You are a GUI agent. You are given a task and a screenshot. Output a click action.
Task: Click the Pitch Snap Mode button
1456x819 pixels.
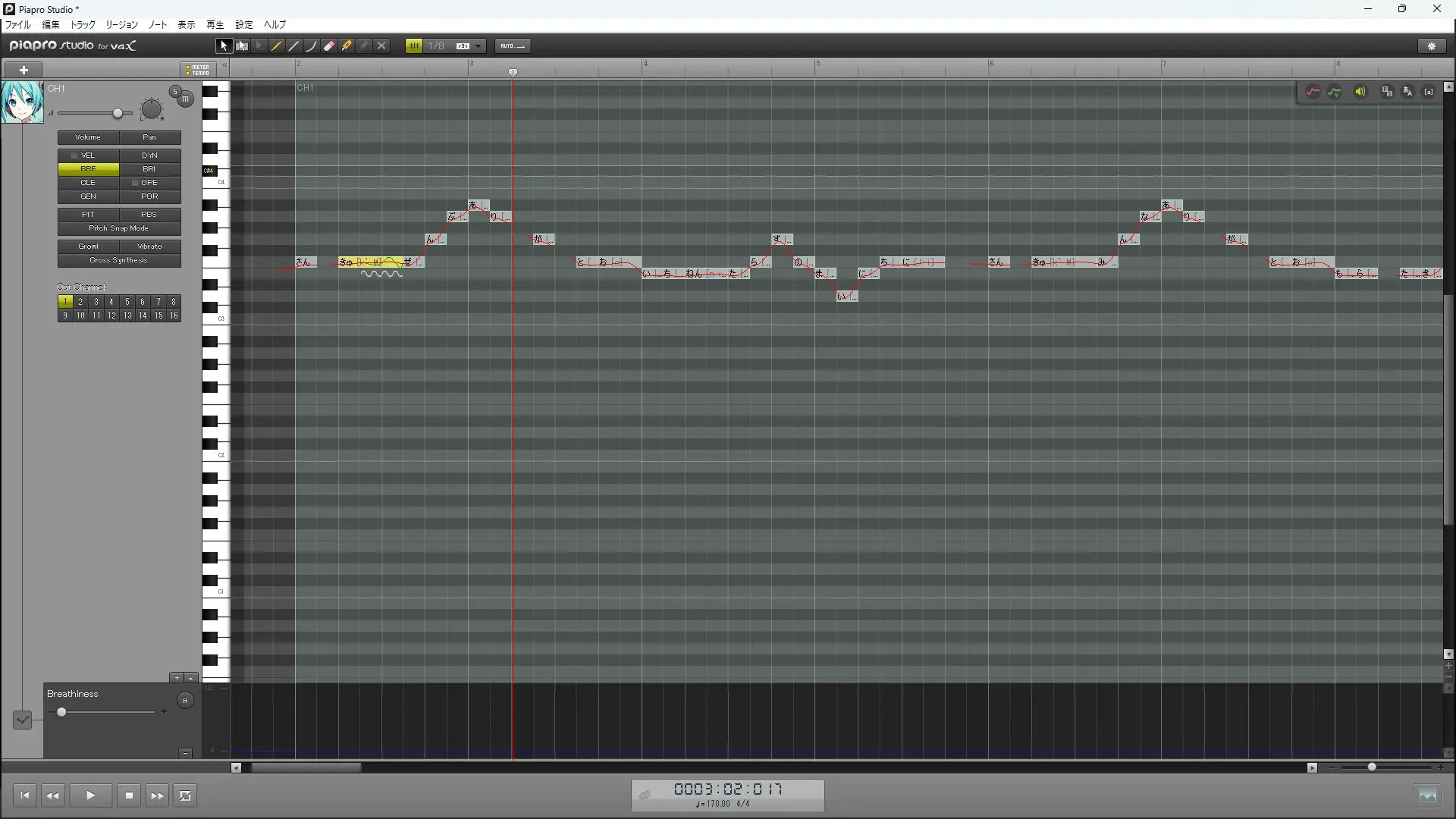[119, 228]
